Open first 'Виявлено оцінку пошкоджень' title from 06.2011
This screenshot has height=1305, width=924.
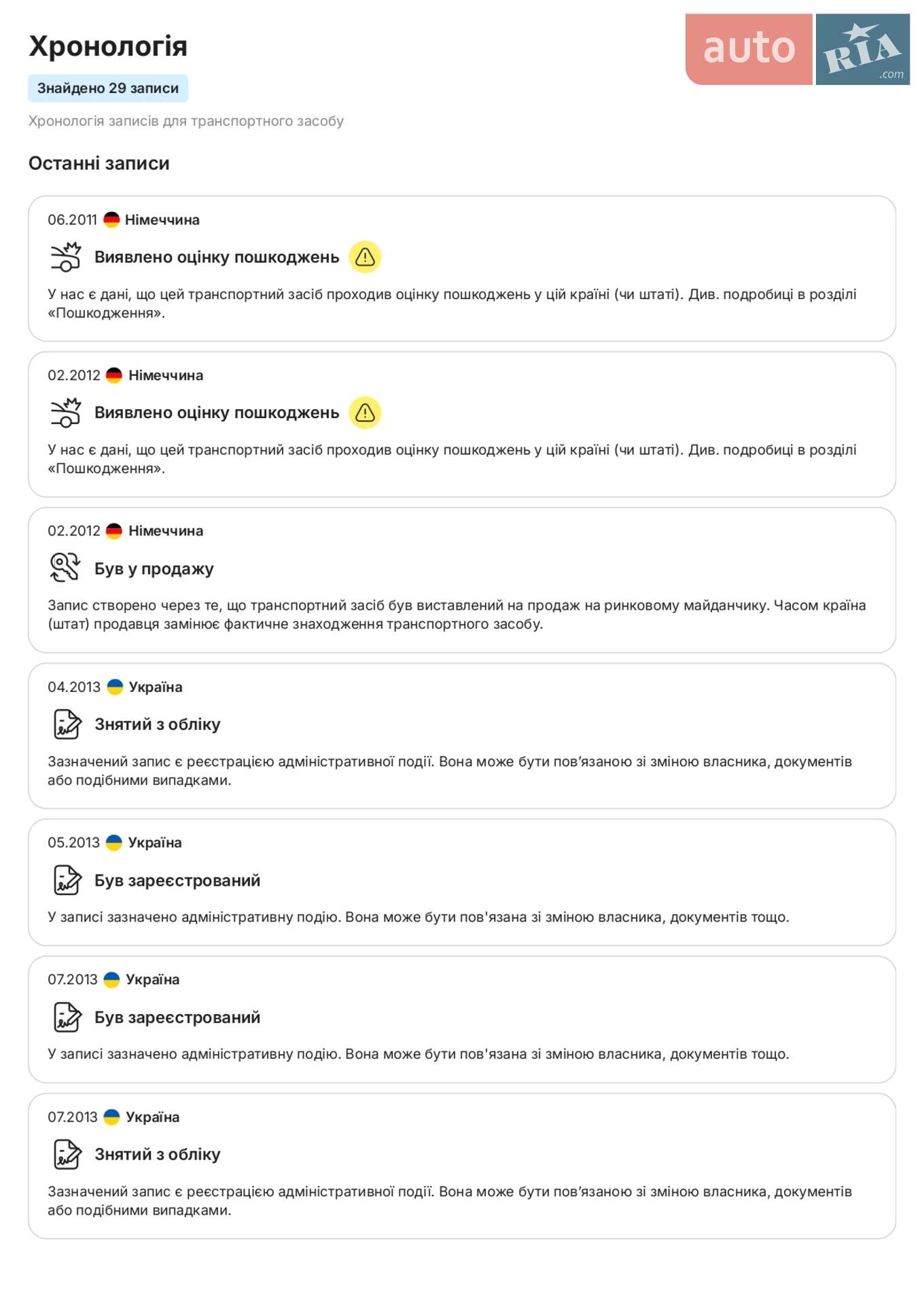pyautogui.click(x=217, y=258)
